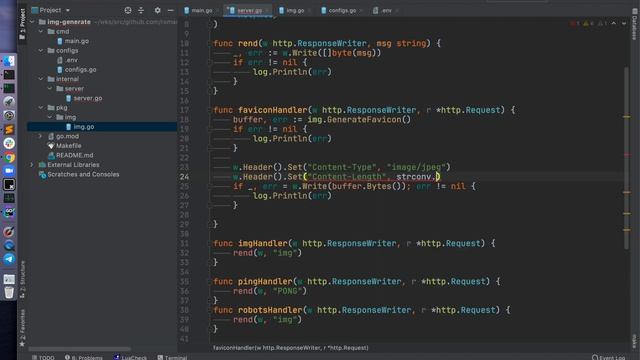Click the locate-in-project target icon
This screenshot has width=640, height=360.
[128, 10]
